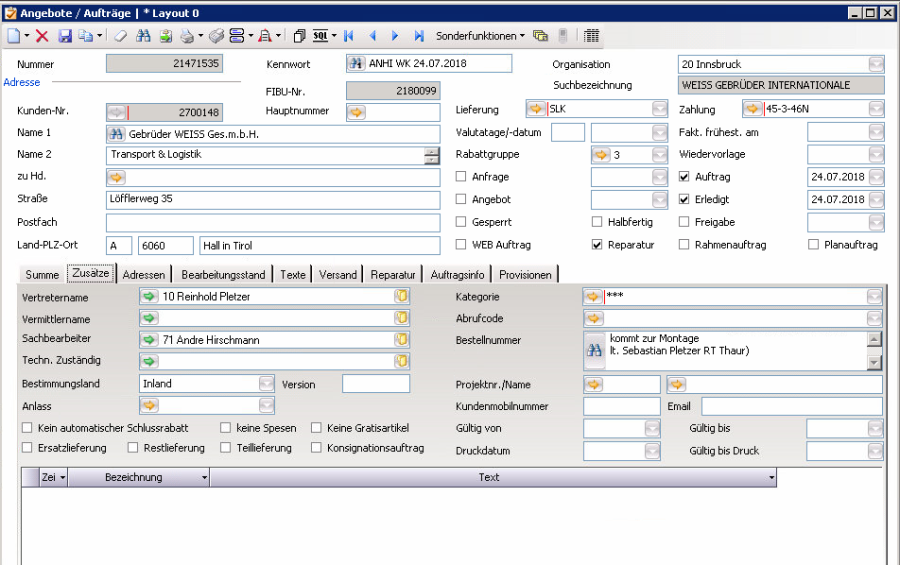Expand the Bestimmungsland dropdown
900x565 pixels.
pyautogui.click(x=266, y=384)
